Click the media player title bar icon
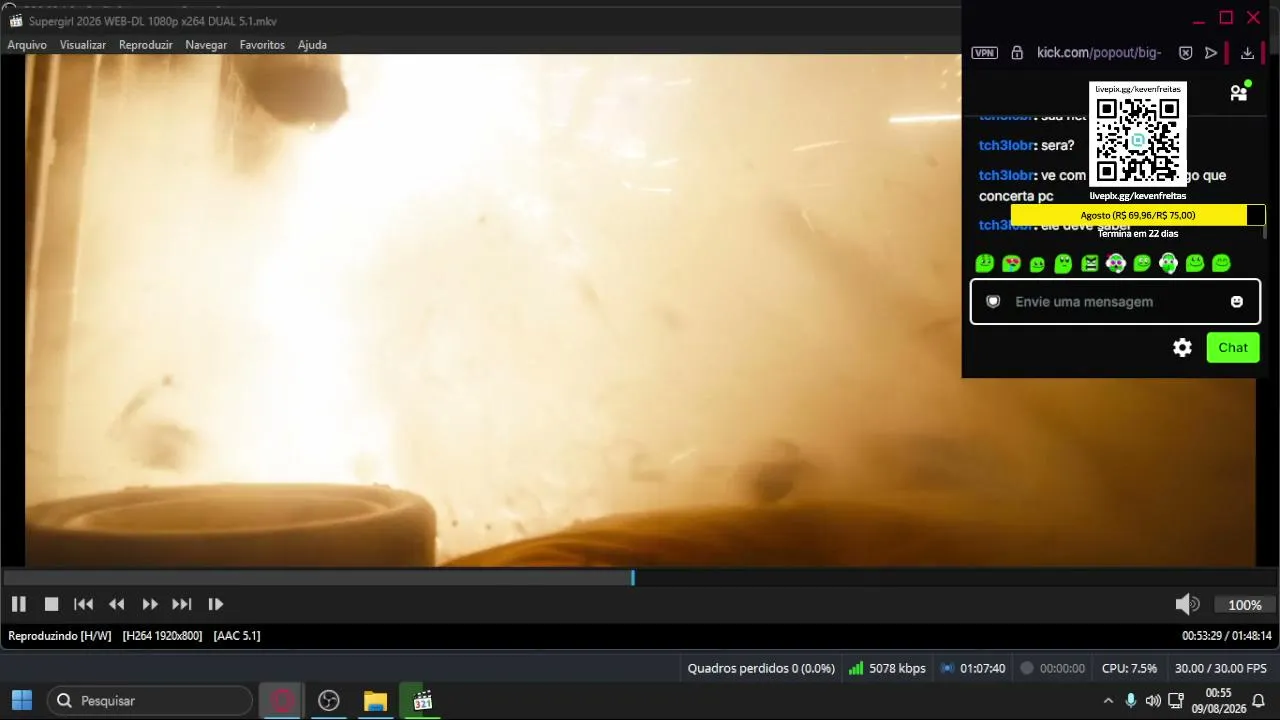Image resolution: width=1280 pixels, height=720 pixels. pyautogui.click(x=15, y=21)
